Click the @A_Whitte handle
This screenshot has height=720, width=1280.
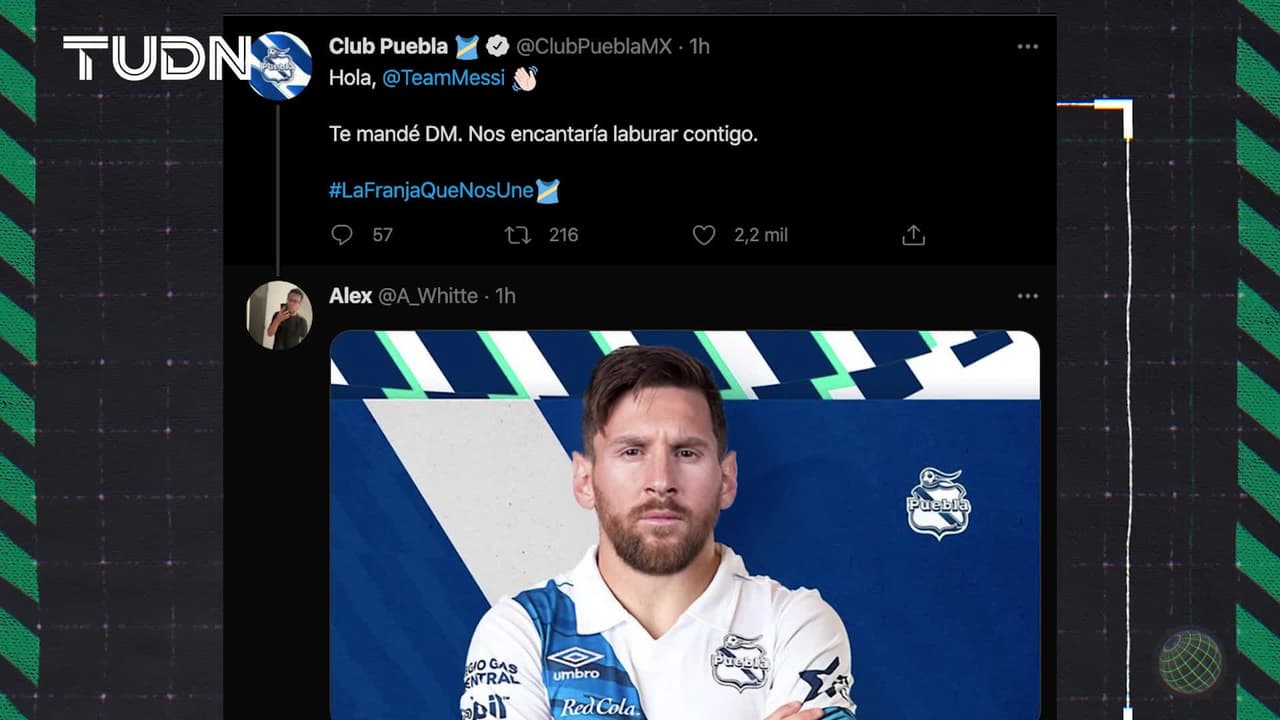click(427, 296)
